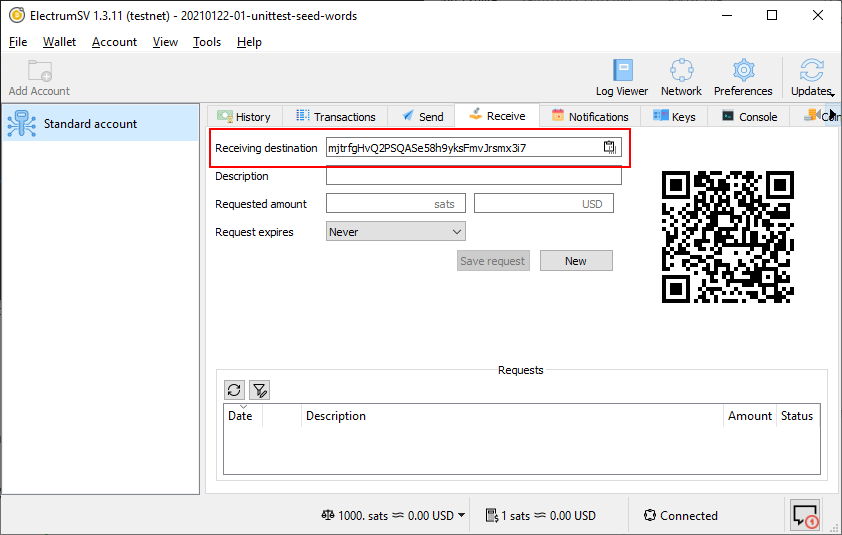Click the Description input field
The height and width of the screenshot is (535, 842).
click(x=474, y=176)
